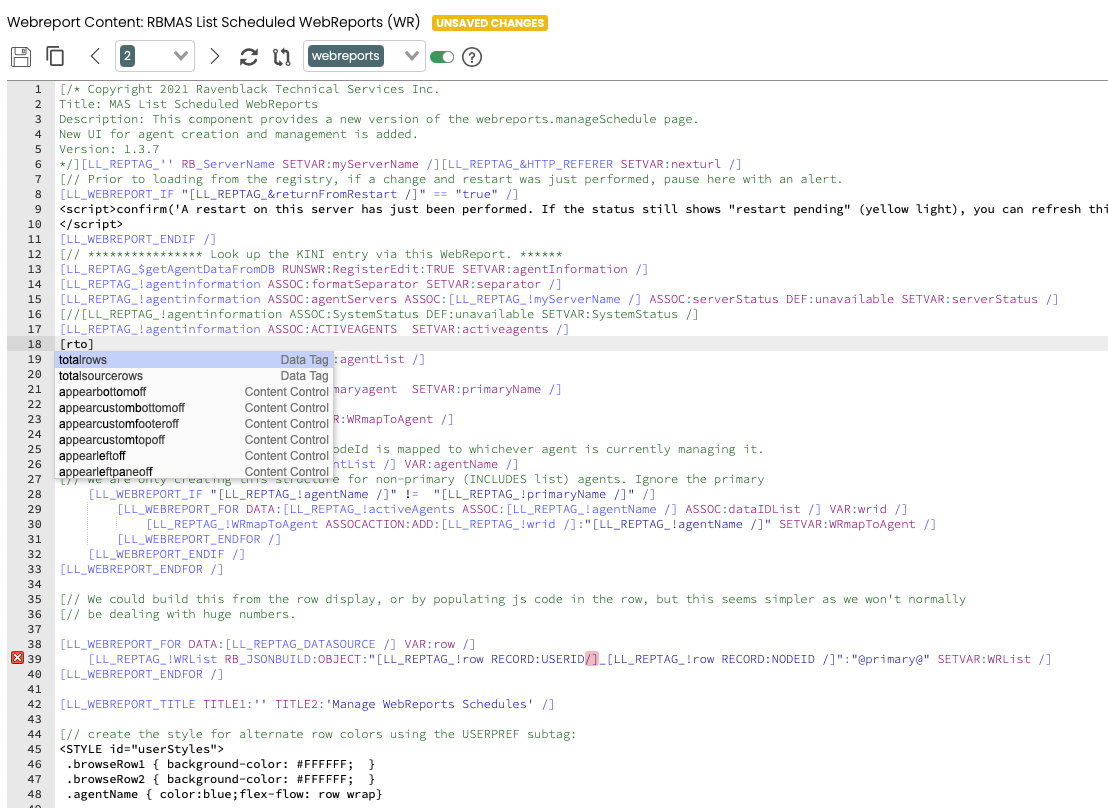Choose appearcustomtopoff from suggestions
This screenshot has height=808, width=1108.
click(x=194, y=440)
